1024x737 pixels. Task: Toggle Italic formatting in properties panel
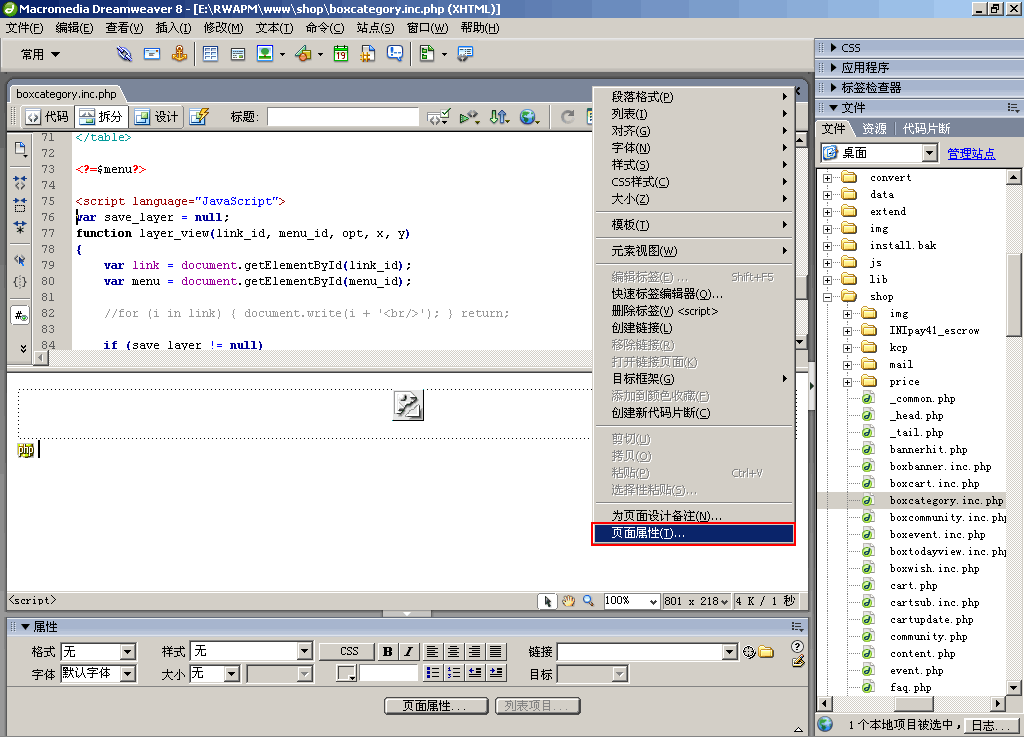[408, 652]
